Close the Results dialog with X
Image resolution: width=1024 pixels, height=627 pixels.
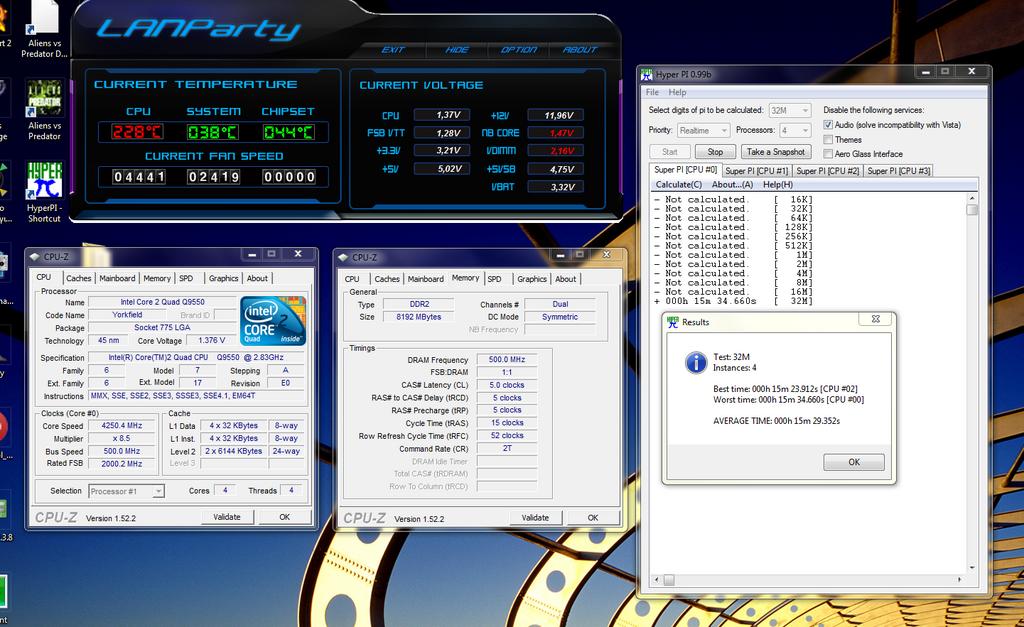tap(876, 319)
